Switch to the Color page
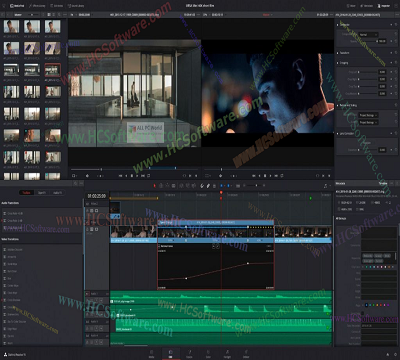 208,354
